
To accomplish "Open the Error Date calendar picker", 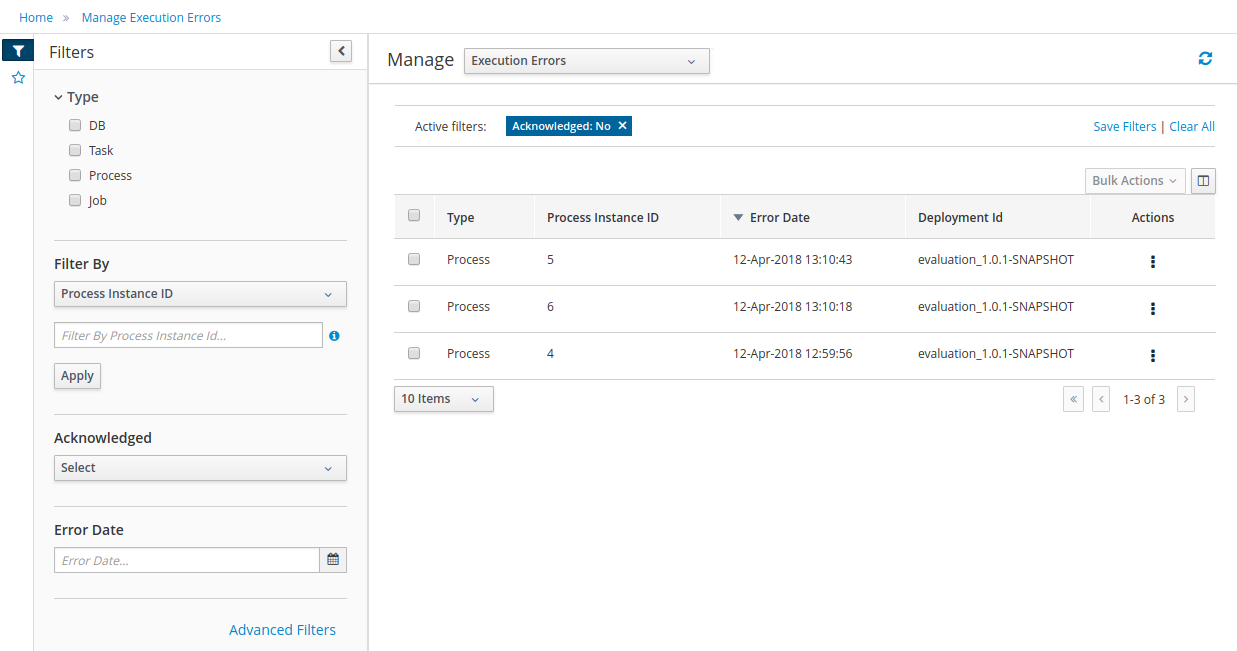I will pyautogui.click(x=333, y=560).
